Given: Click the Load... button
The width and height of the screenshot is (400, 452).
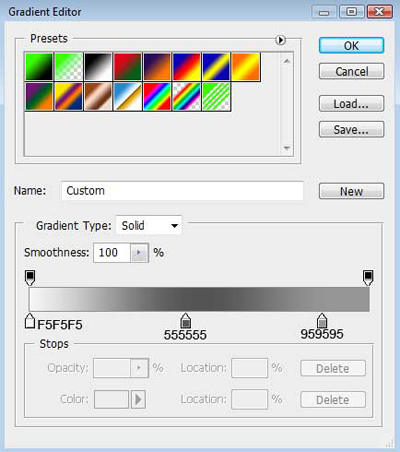Looking at the screenshot, I should click(351, 104).
